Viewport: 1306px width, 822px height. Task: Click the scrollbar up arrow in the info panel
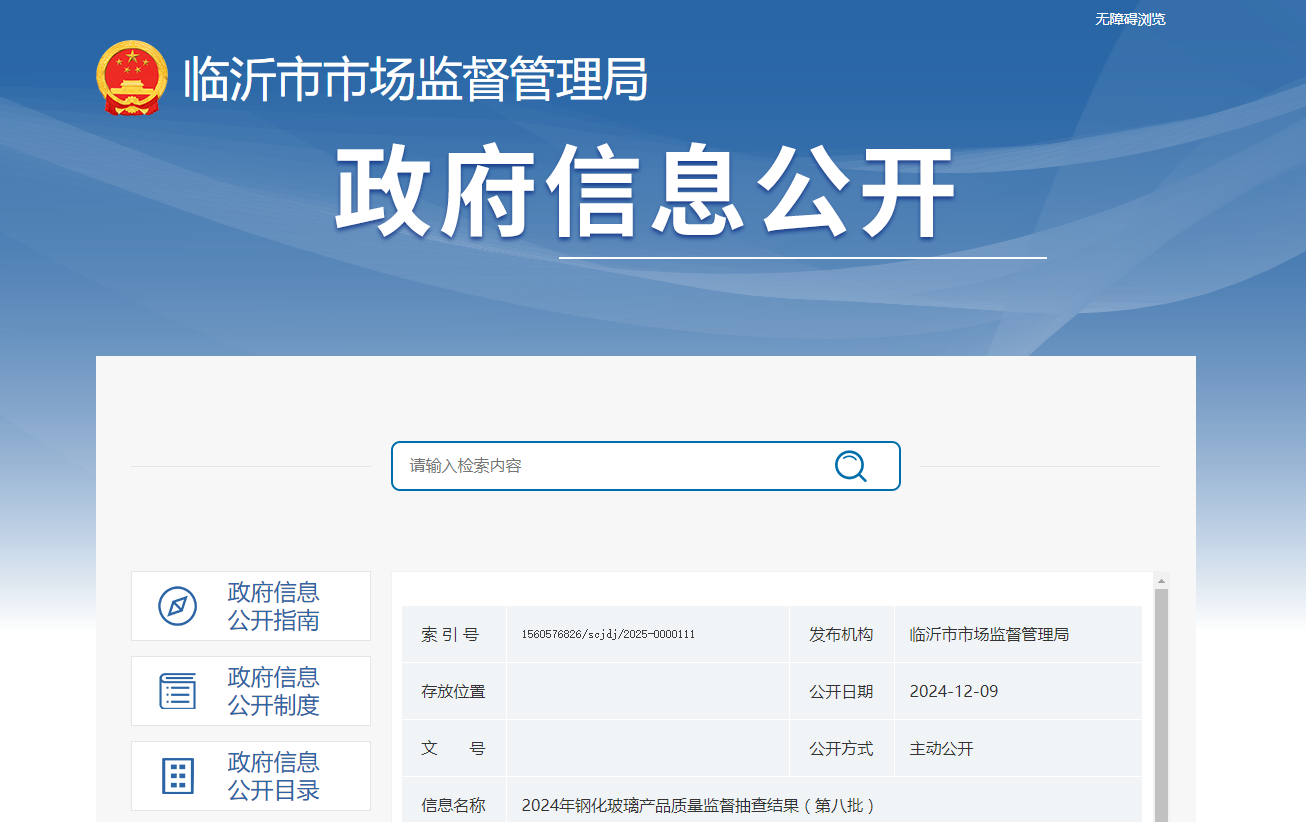pos(1161,580)
